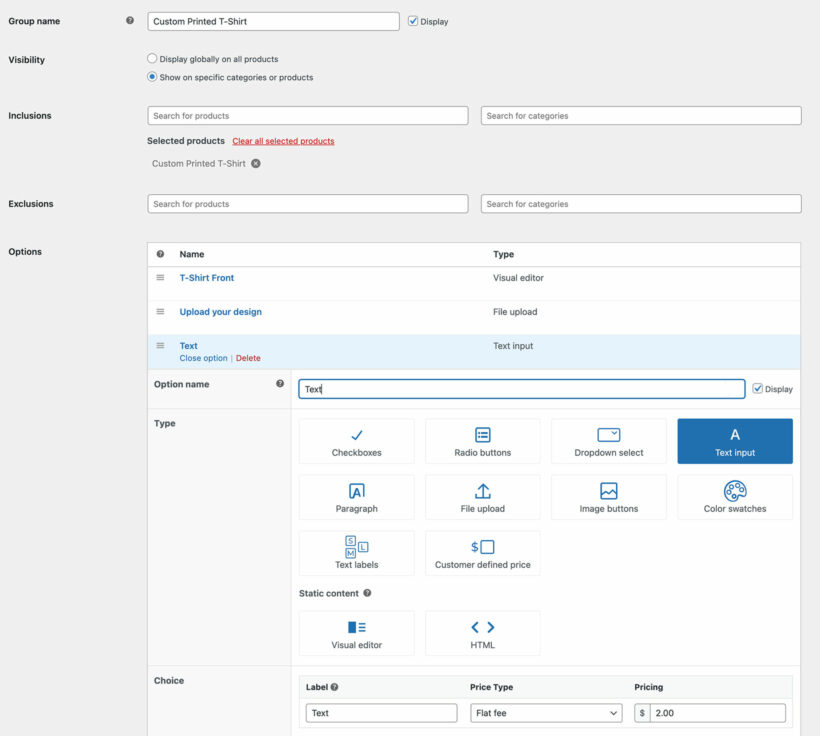
Task: Expand the T-Shirt Front option row
Action: pyautogui.click(x=207, y=278)
